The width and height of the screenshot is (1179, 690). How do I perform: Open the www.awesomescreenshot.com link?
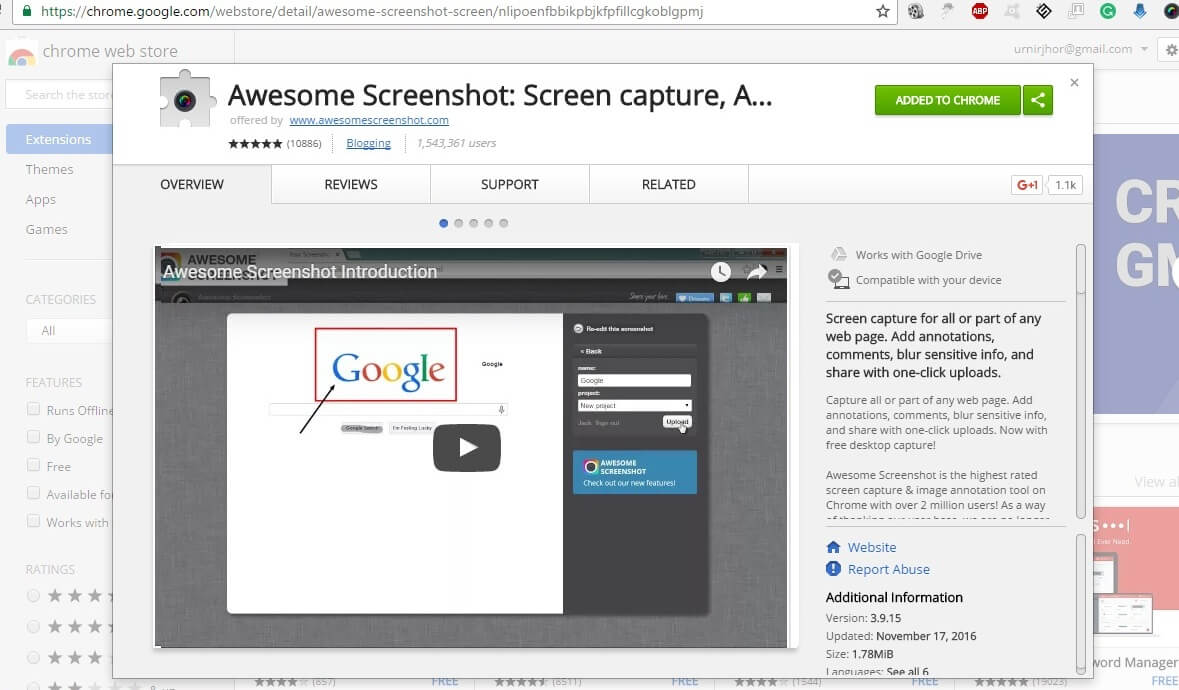(369, 120)
